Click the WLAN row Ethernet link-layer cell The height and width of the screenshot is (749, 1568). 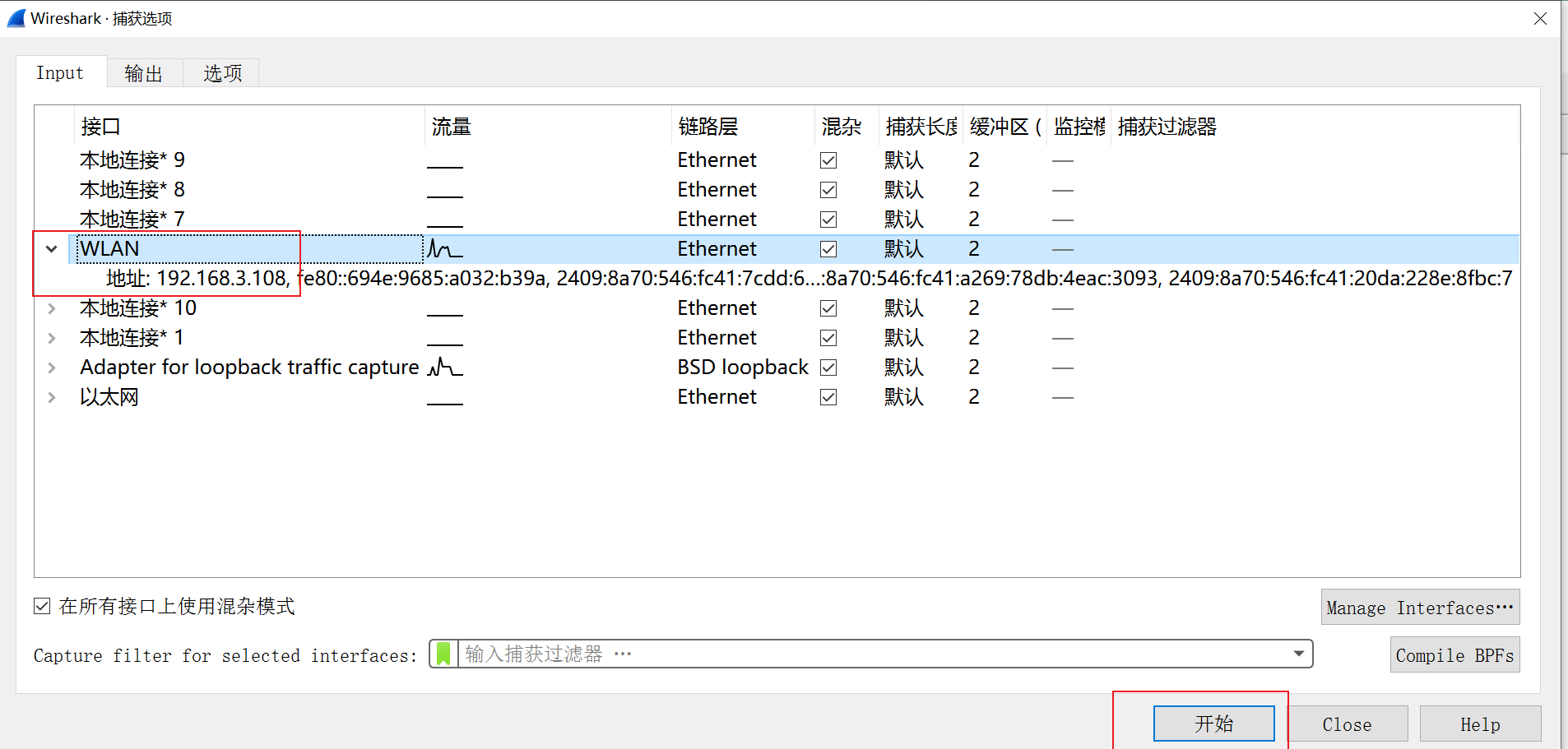click(717, 249)
